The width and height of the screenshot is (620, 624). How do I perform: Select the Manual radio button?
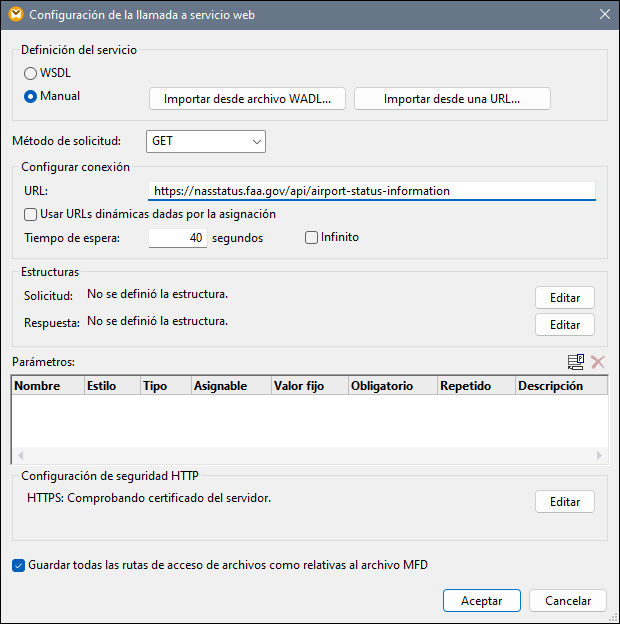(31, 97)
